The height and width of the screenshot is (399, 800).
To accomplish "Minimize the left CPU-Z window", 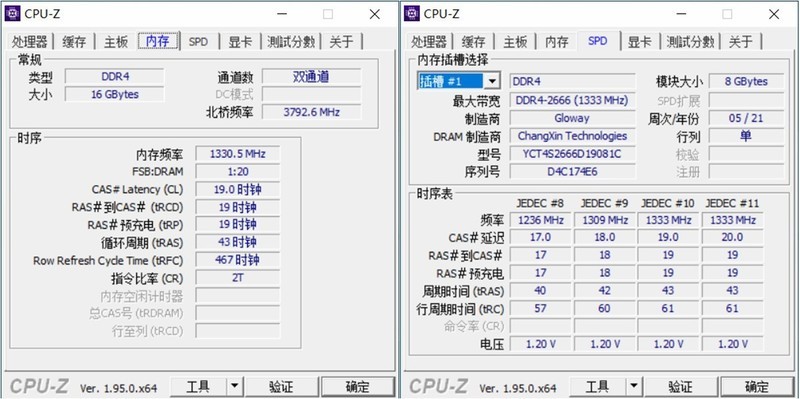I will point(282,14).
